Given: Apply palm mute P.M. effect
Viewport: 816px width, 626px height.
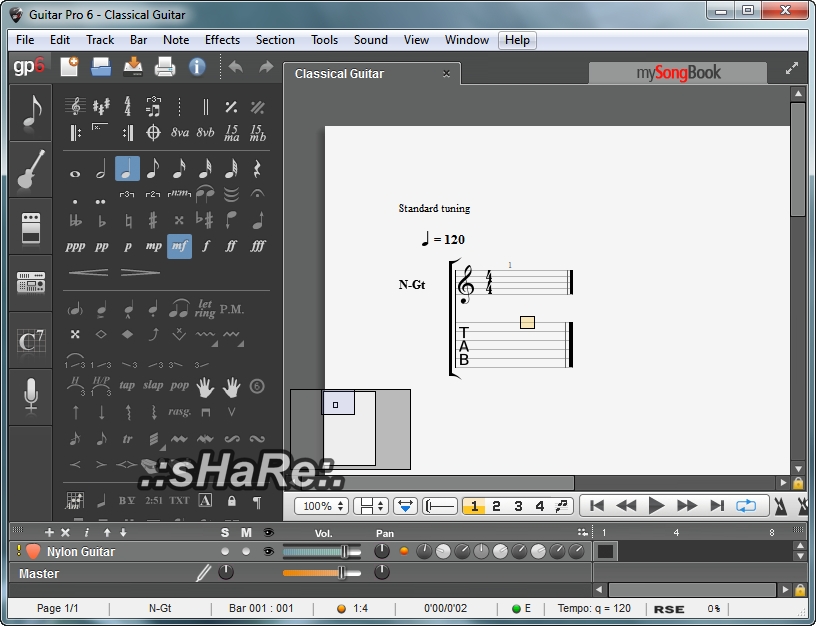Looking at the screenshot, I should (232, 309).
